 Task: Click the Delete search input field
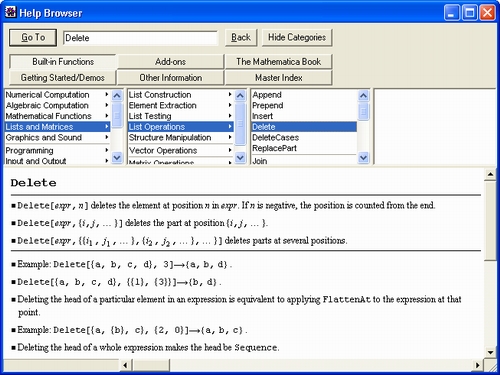pos(140,38)
